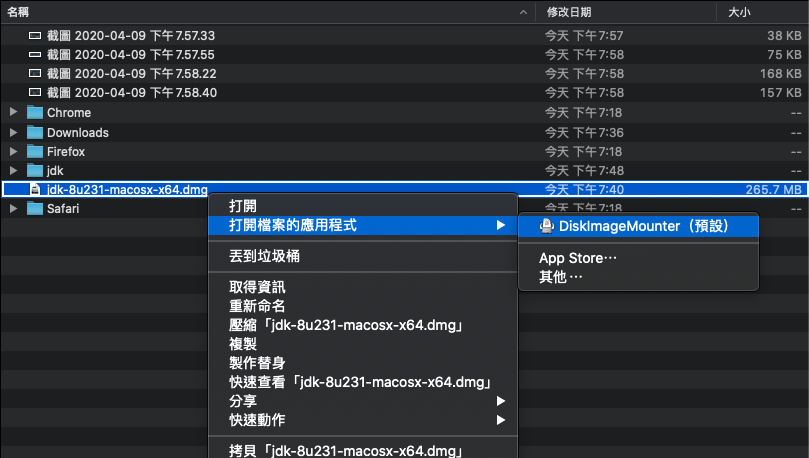Select file 截圖 2020-04-09 下午 7.58.22
Screen dimensions: 809x458
click(132, 74)
